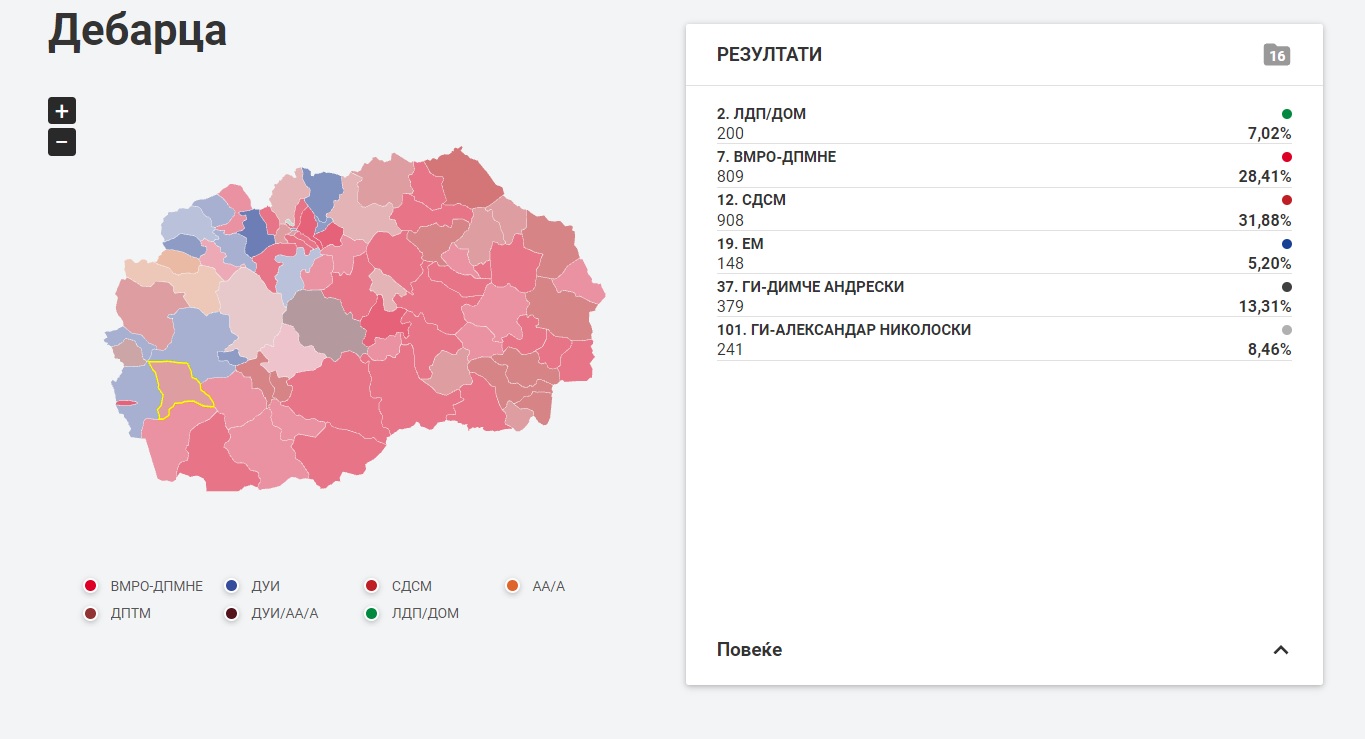Click ДУИ/АА/А legend dark dot
This screenshot has height=739, width=1365.
(x=232, y=613)
